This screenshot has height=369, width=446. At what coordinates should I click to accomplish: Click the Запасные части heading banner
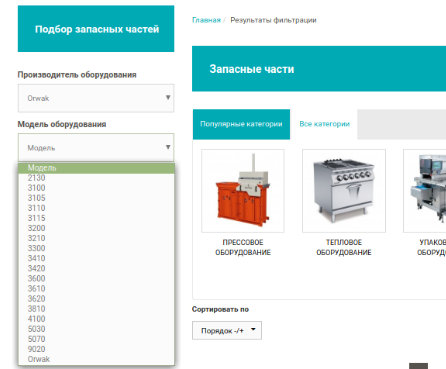pos(319,69)
